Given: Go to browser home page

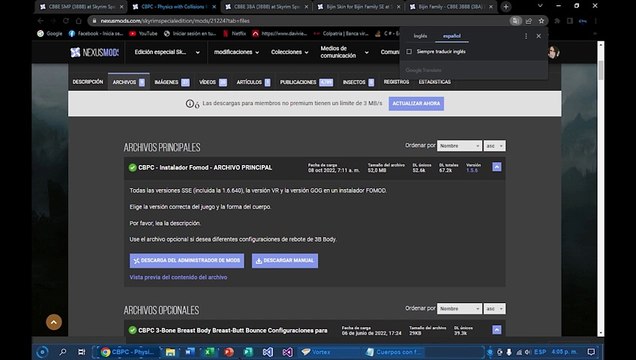Looking at the screenshot, I should pos(79,21).
